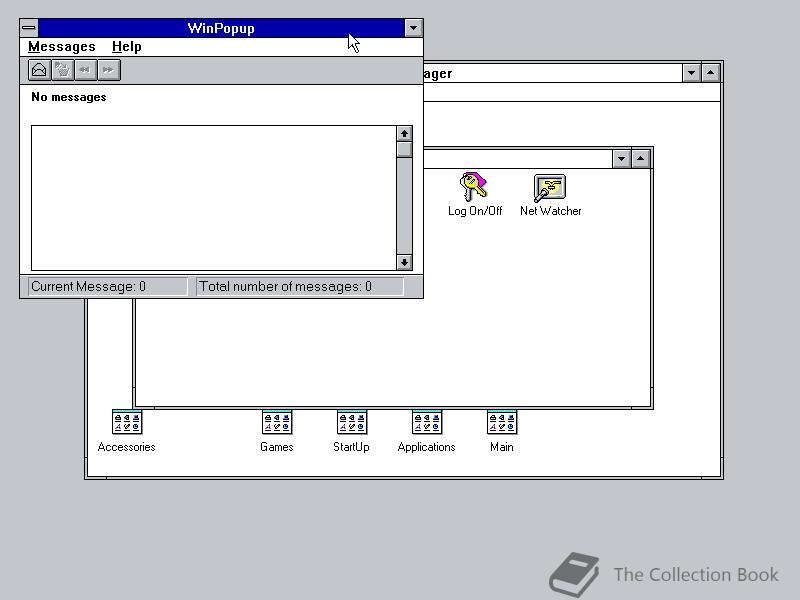Click the message scrollbar thumb
Image resolution: width=800 pixels, height=600 pixels.
tap(404, 150)
